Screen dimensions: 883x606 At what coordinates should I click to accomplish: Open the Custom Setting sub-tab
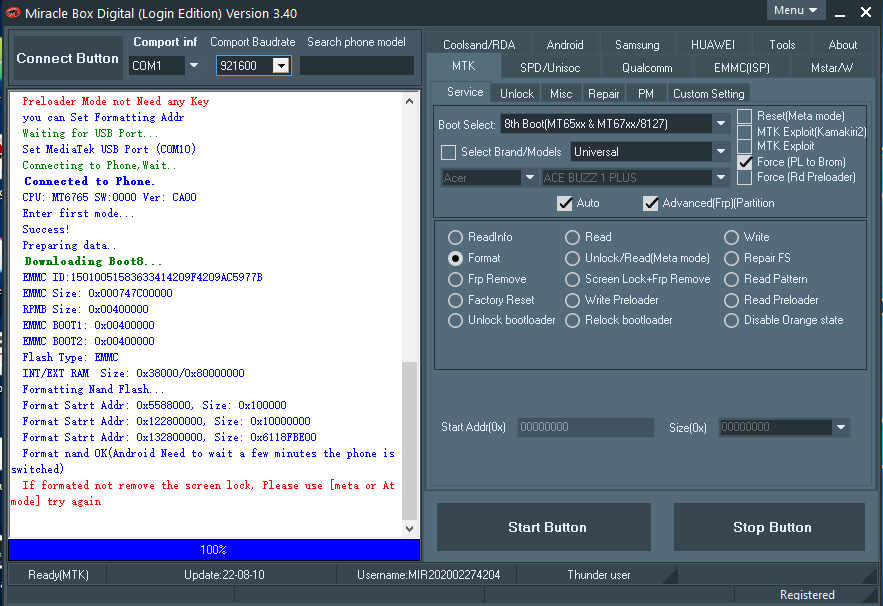[708, 93]
